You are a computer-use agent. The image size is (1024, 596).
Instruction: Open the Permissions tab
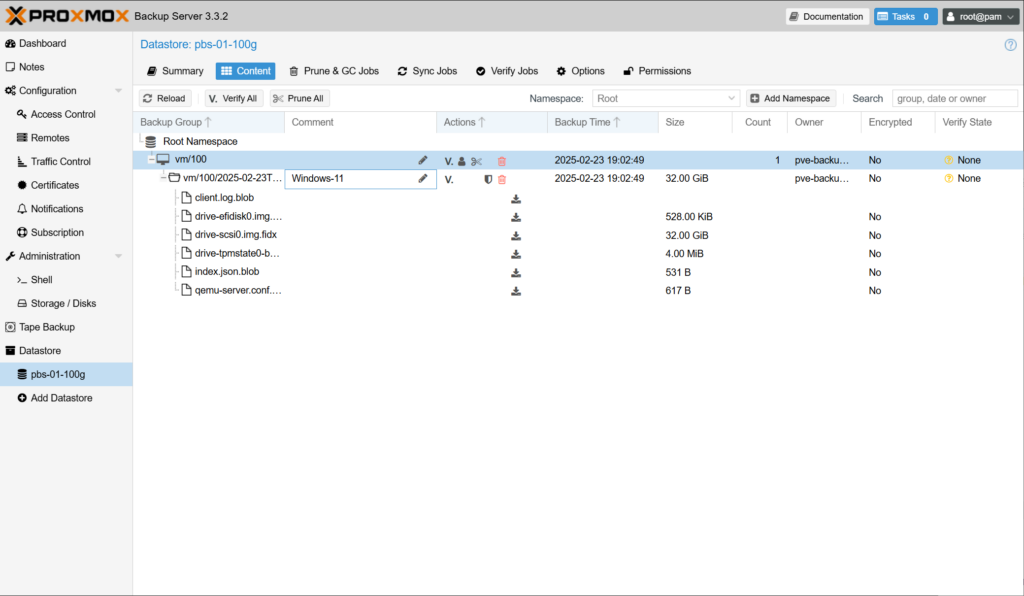(657, 71)
